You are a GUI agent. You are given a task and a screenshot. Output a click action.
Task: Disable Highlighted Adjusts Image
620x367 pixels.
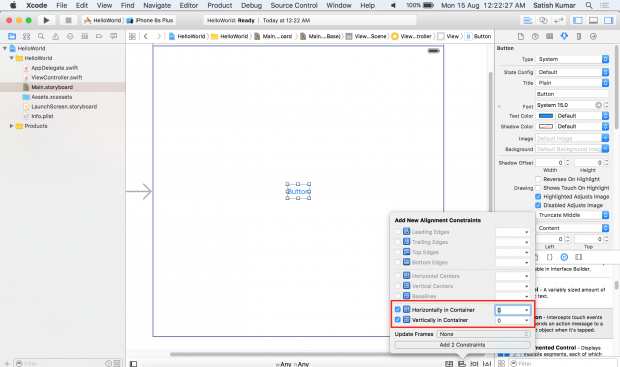pyautogui.click(x=538, y=197)
